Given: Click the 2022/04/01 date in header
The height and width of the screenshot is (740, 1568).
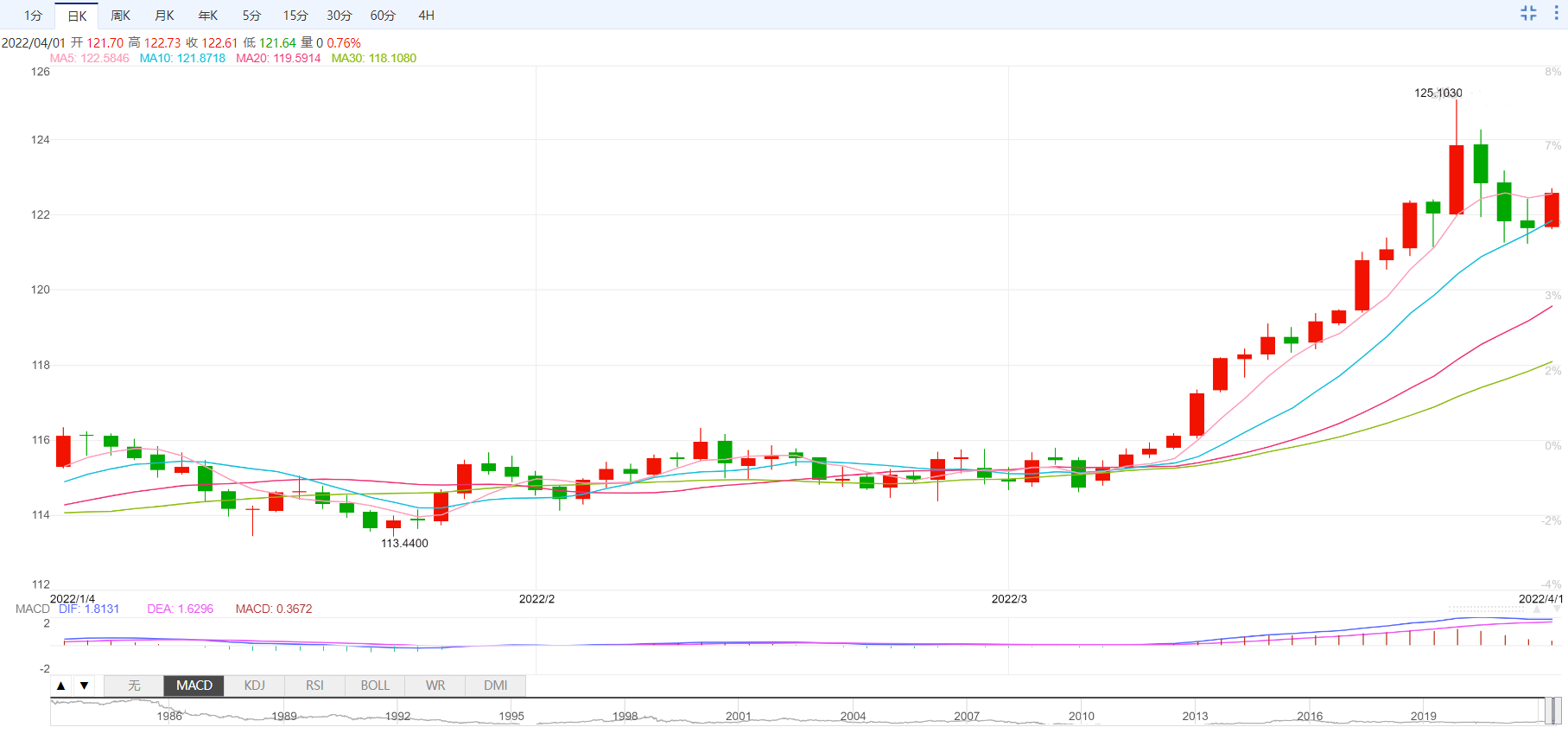Looking at the screenshot, I should click(33, 42).
